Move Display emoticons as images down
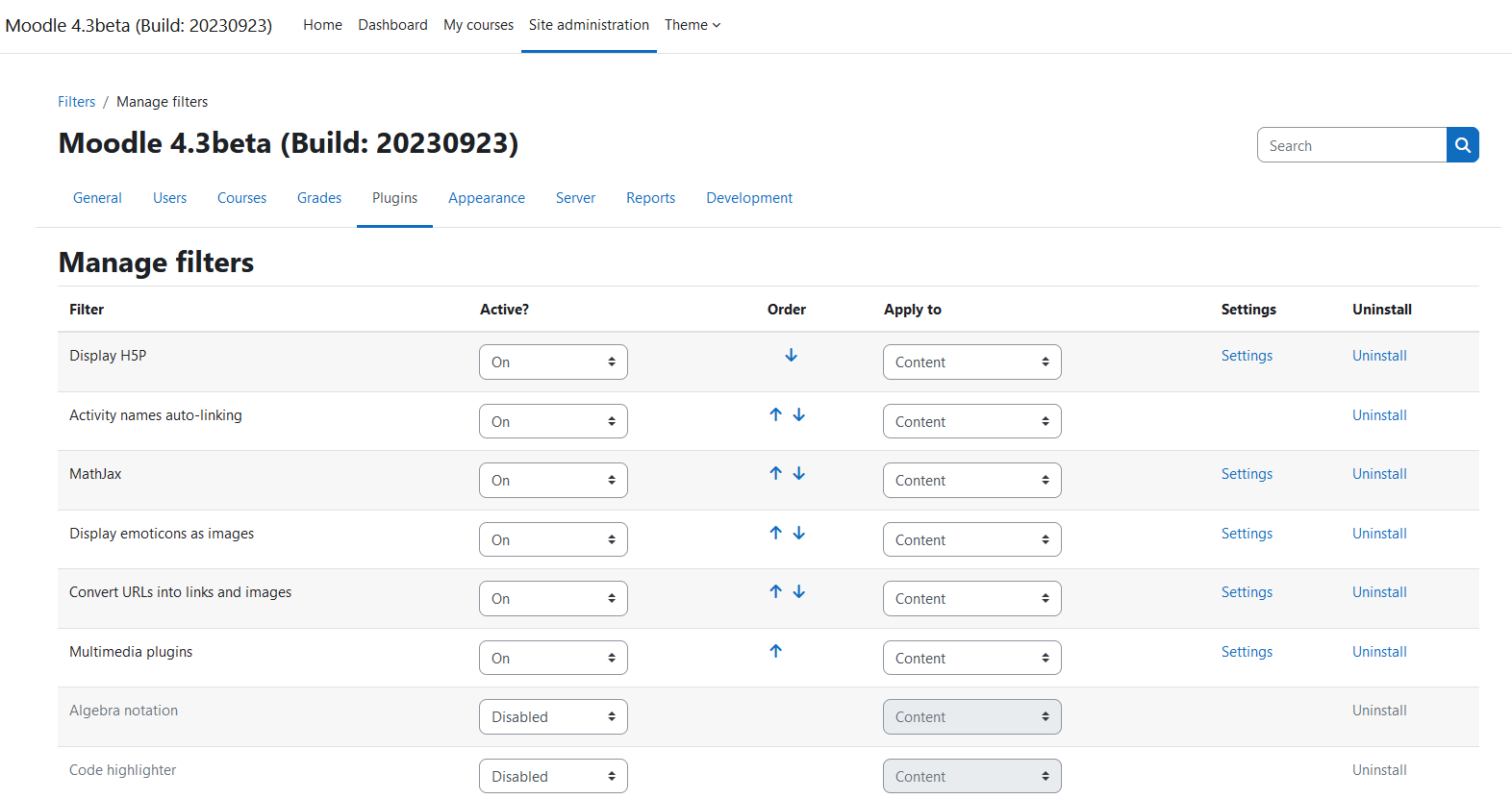Image resolution: width=1512 pixels, height=799 pixels. click(798, 533)
